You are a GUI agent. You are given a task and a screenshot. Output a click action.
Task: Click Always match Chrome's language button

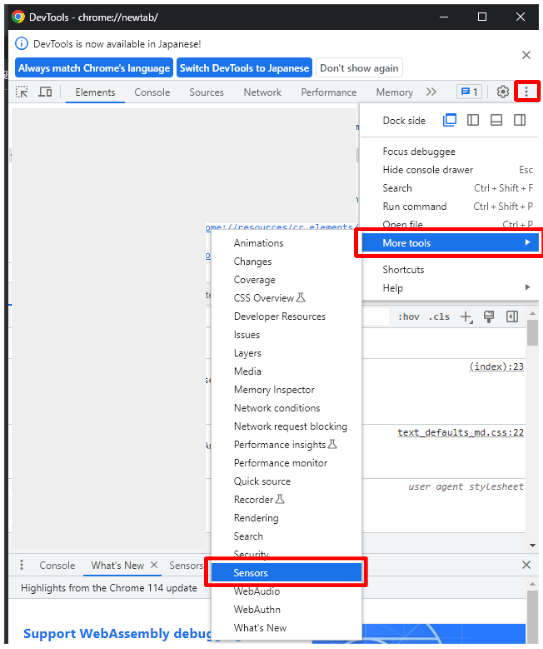(94, 68)
